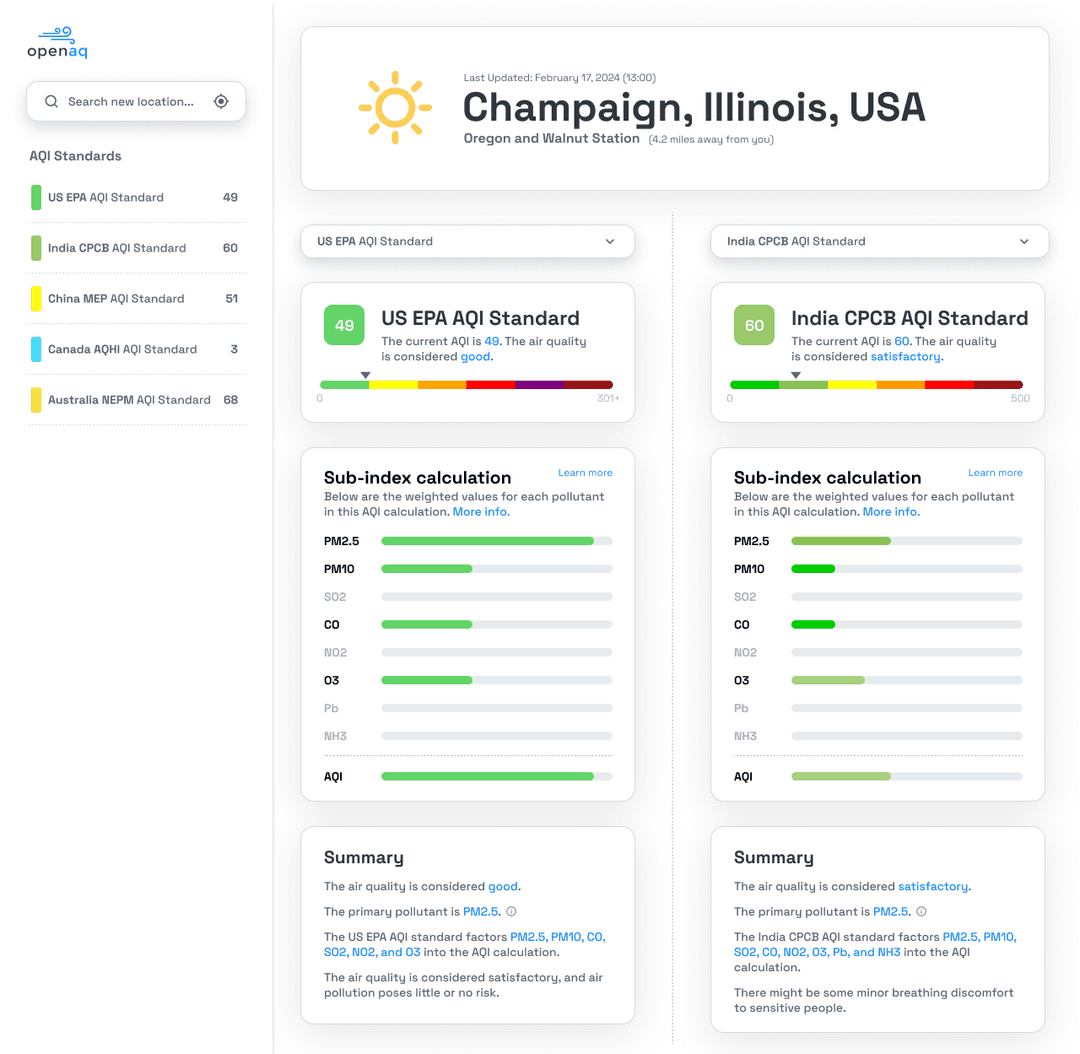Click the 60 value link in India CPCB card

coord(902,342)
